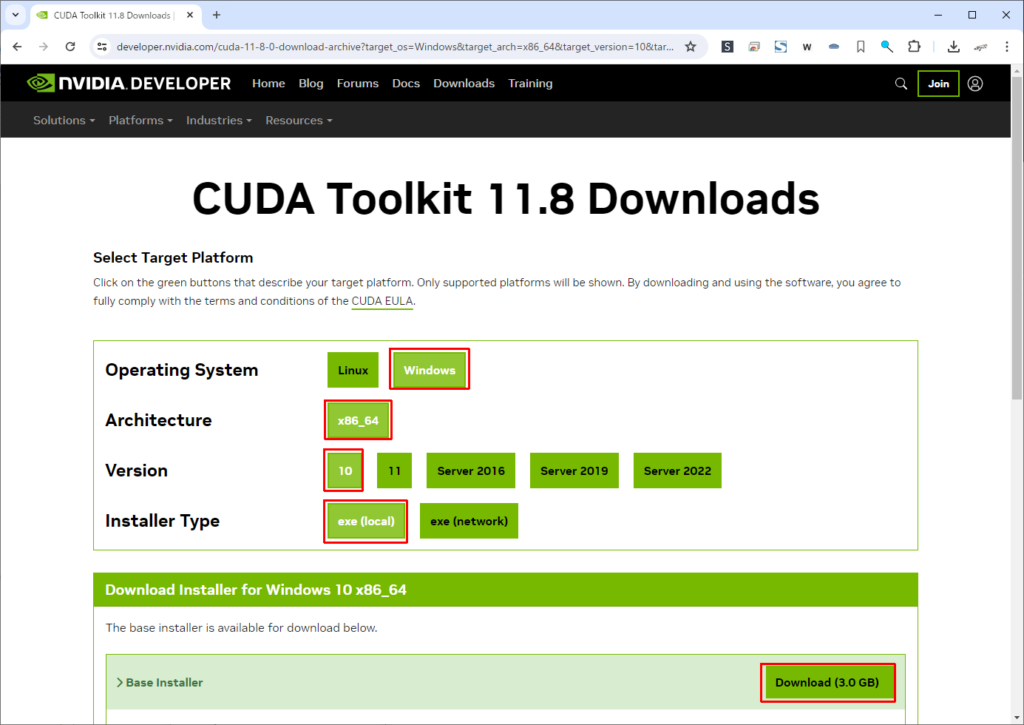
Task: Open the CUDA EULA link
Action: click(x=382, y=300)
